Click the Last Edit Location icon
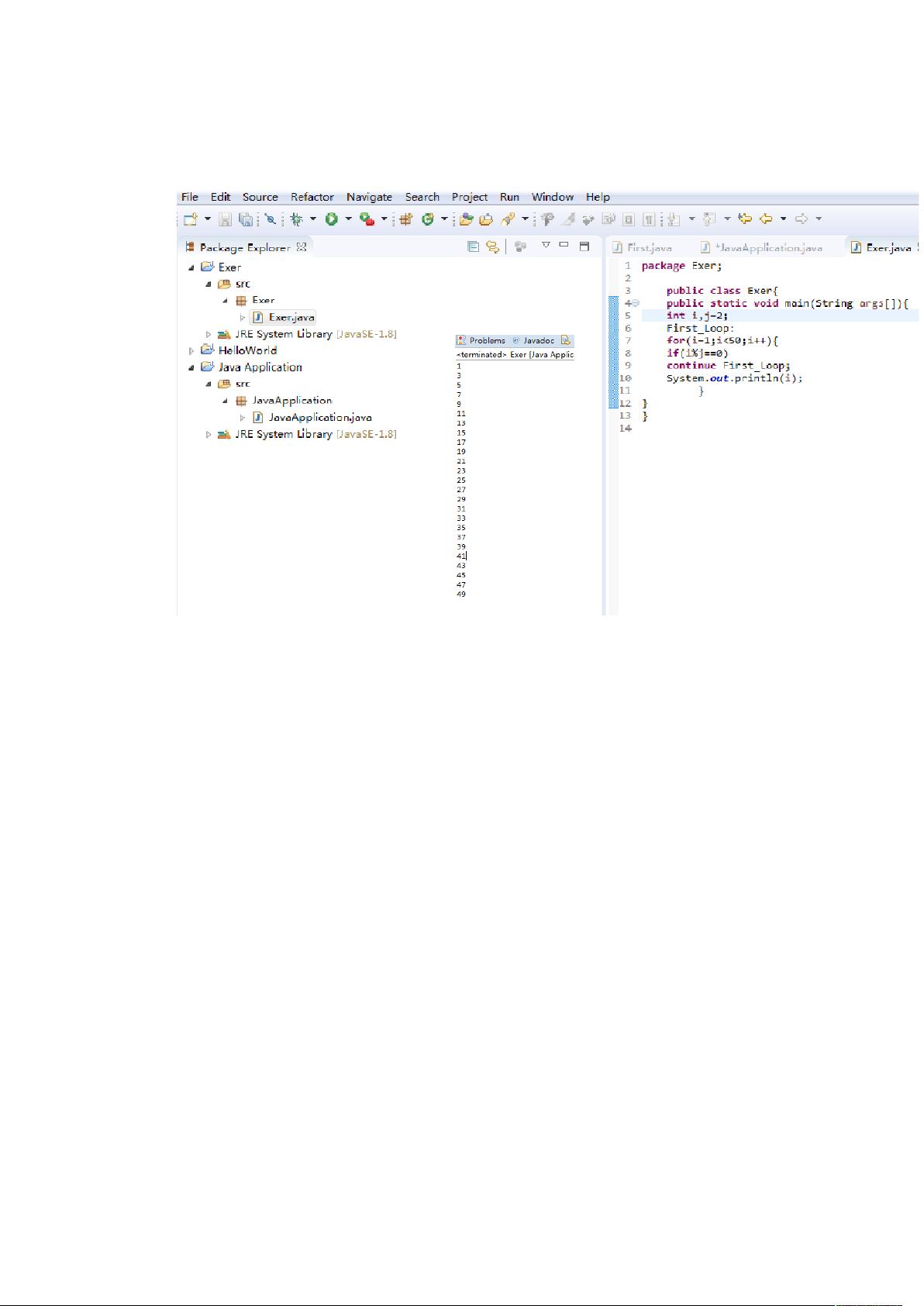Viewport: 924px width, 1306px height. pos(746,219)
